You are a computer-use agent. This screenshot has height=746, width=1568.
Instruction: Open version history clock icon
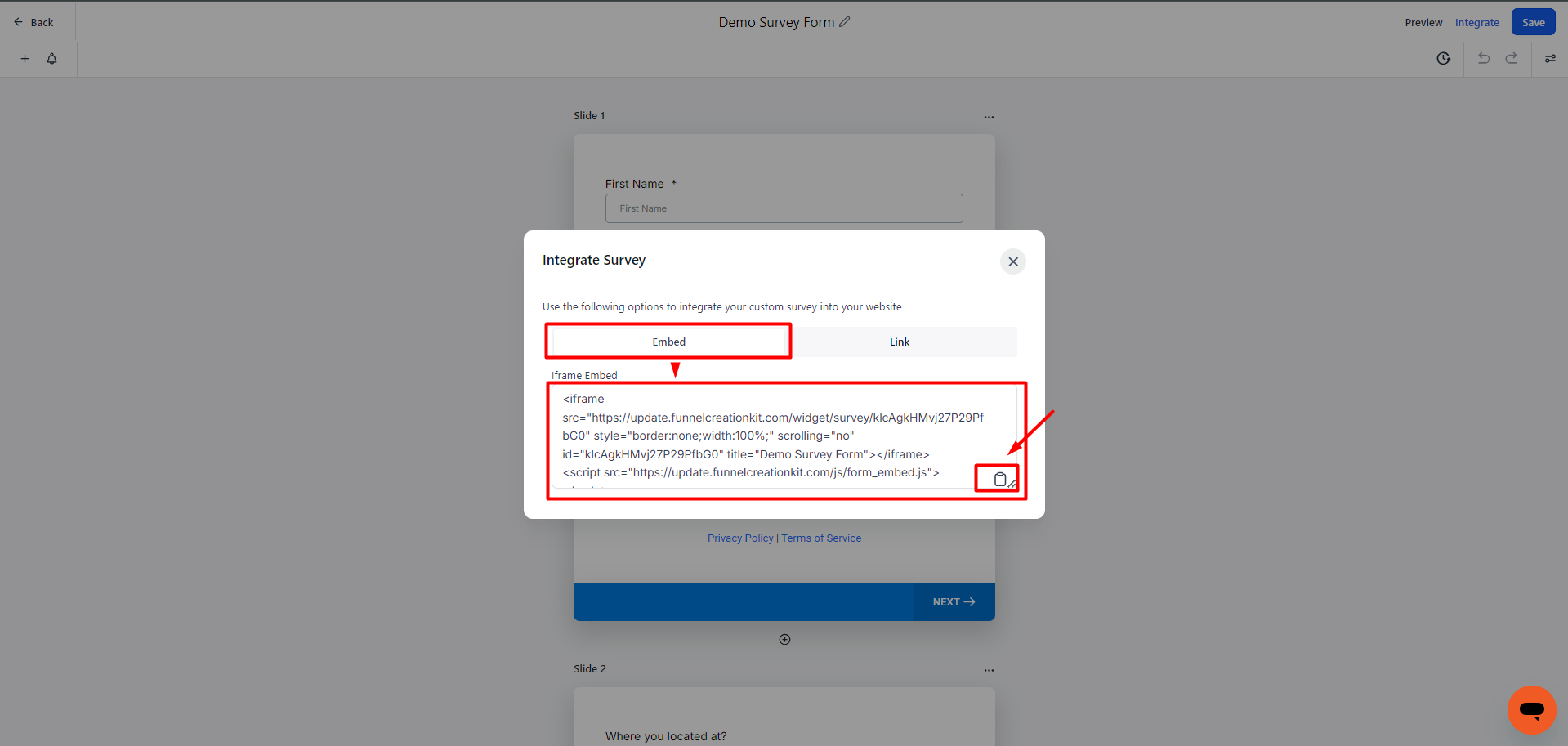point(1443,59)
